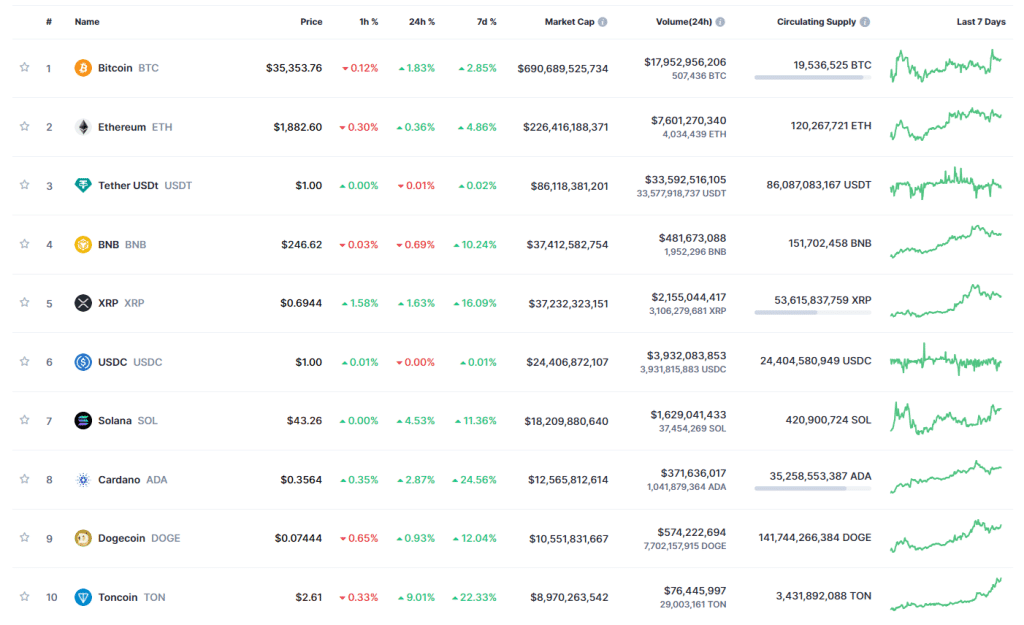Click the blue USDC logo icon
Image resolution: width=1024 pixels, height=625 pixels.
point(83,362)
